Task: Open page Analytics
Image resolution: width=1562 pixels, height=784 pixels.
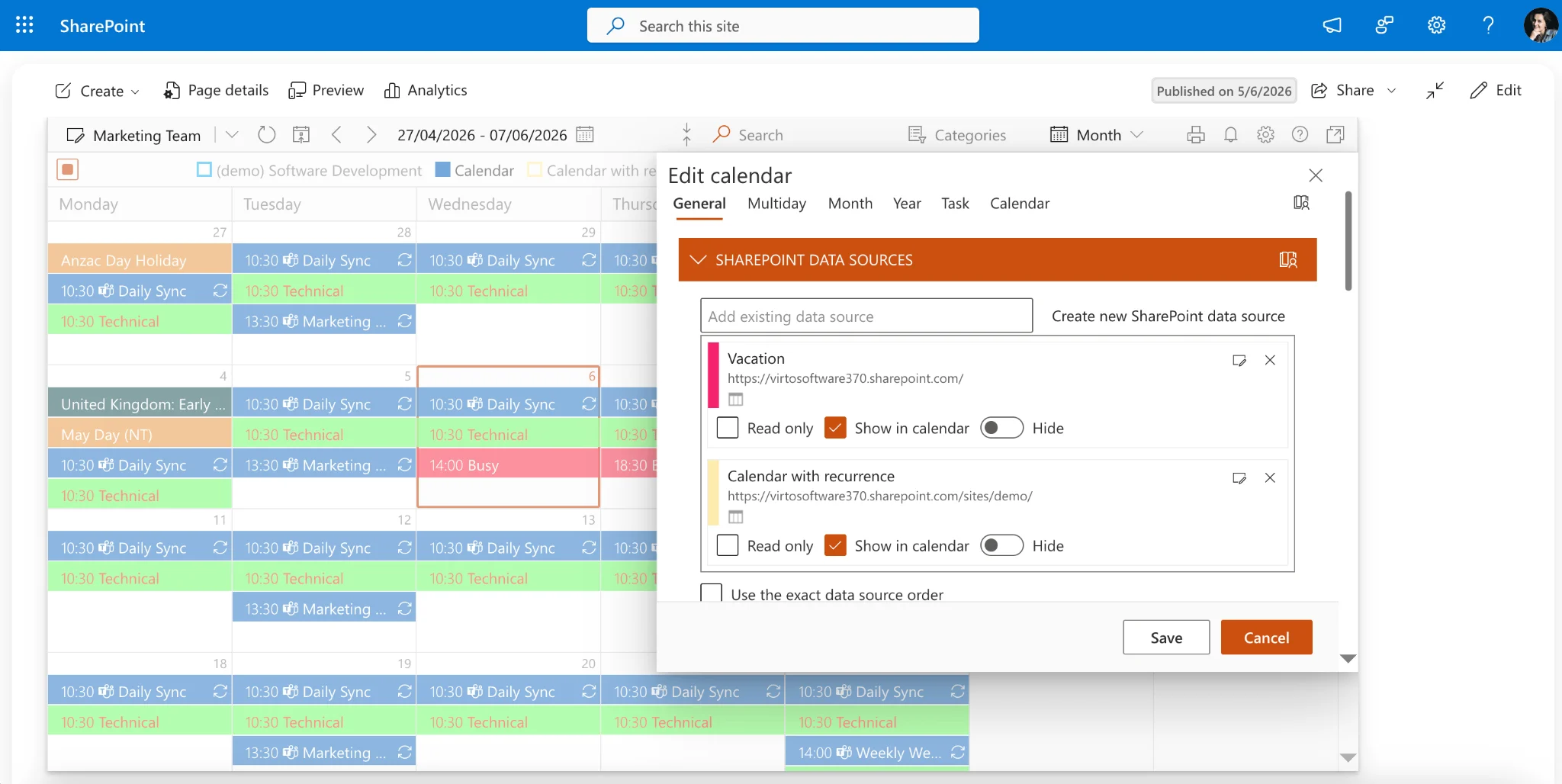Action: coord(426,90)
